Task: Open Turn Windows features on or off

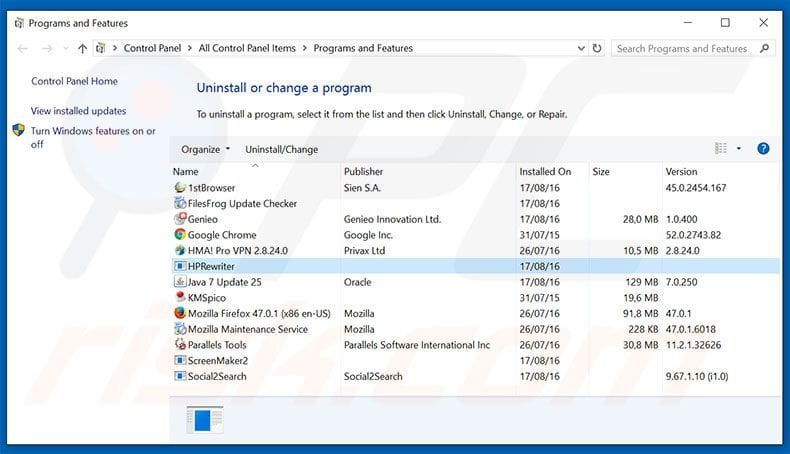Action: [93, 138]
